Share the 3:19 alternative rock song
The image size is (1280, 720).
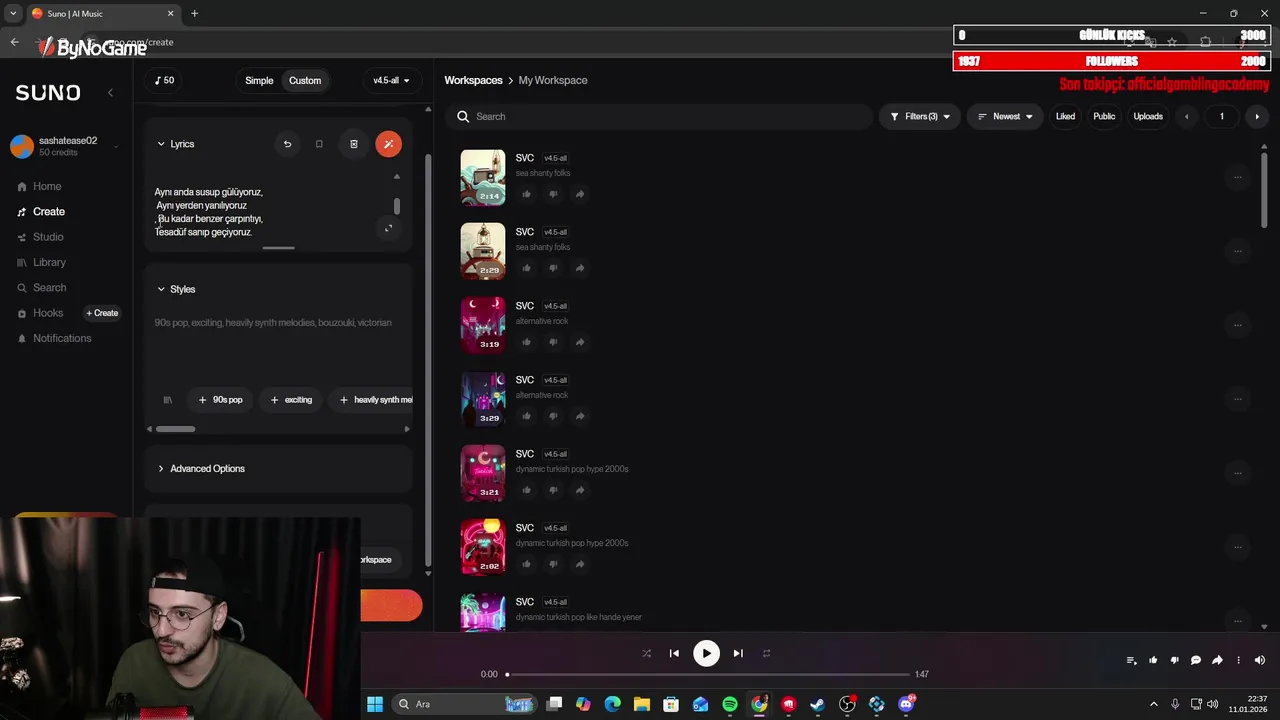580,342
